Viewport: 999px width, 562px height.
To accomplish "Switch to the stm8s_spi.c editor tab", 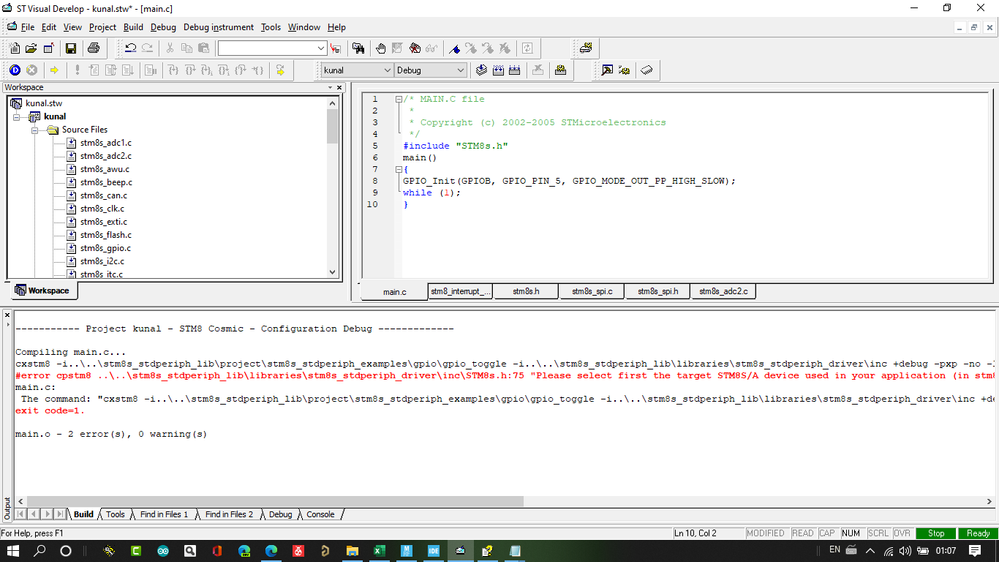I will click(x=592, y=291).
